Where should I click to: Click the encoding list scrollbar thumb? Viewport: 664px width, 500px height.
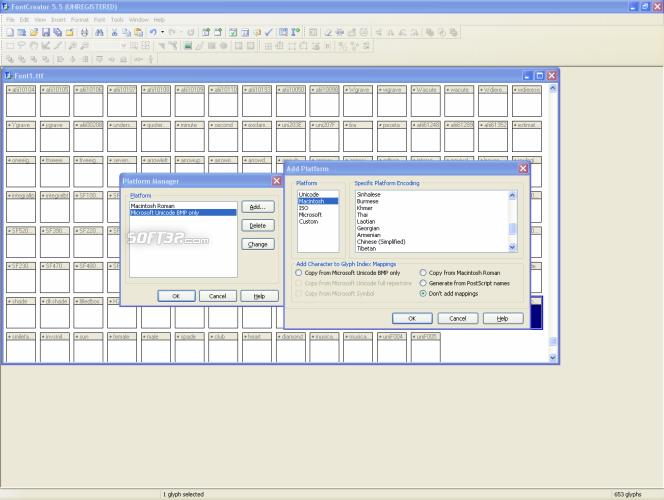click(x=512, y=228)
